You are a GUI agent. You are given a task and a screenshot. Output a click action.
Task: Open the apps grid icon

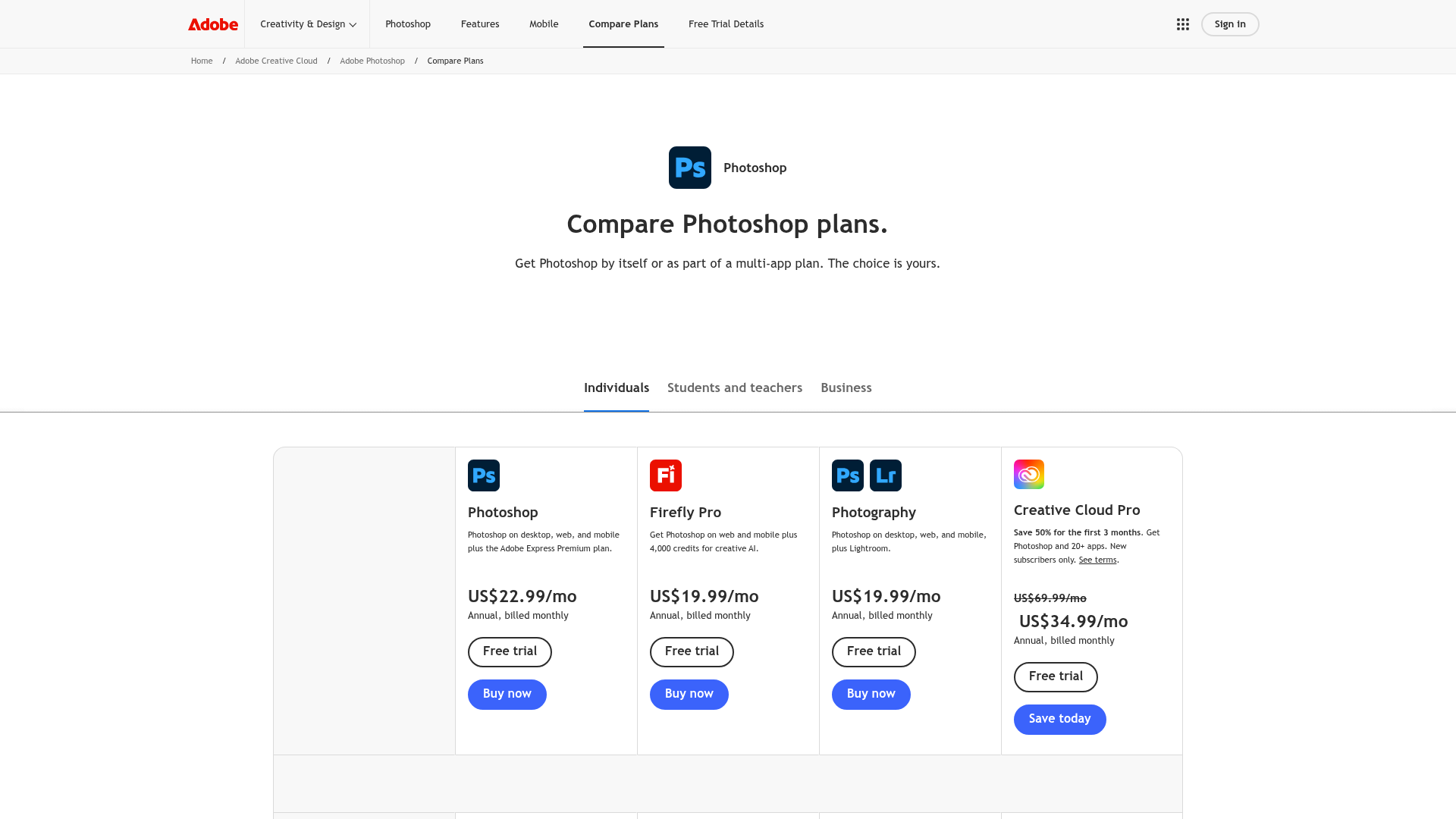coord(1183,24)
